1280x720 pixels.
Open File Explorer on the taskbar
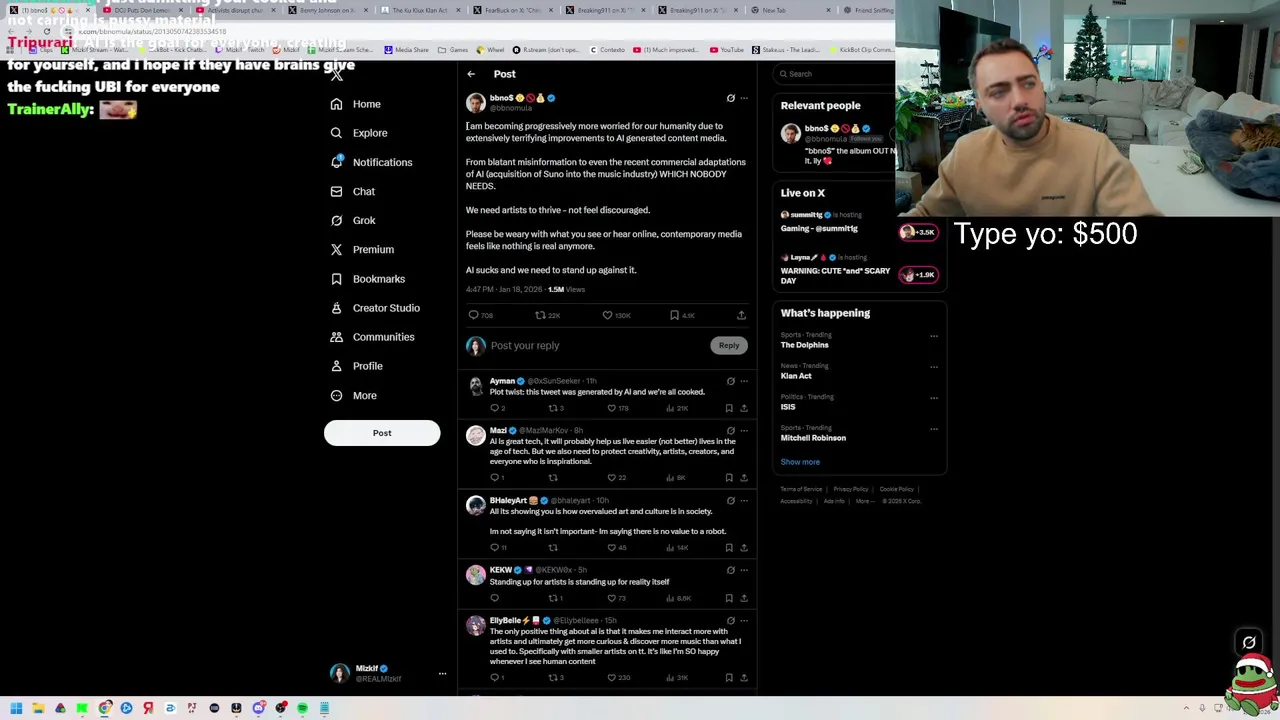[38, 708]
